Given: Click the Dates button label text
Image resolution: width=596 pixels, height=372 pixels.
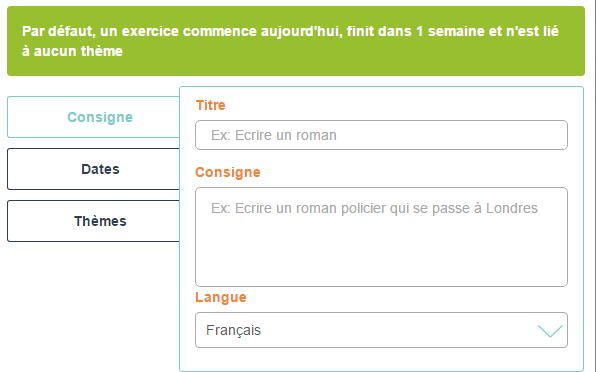Looking at the screenshot, I should [x=100, y=169].
